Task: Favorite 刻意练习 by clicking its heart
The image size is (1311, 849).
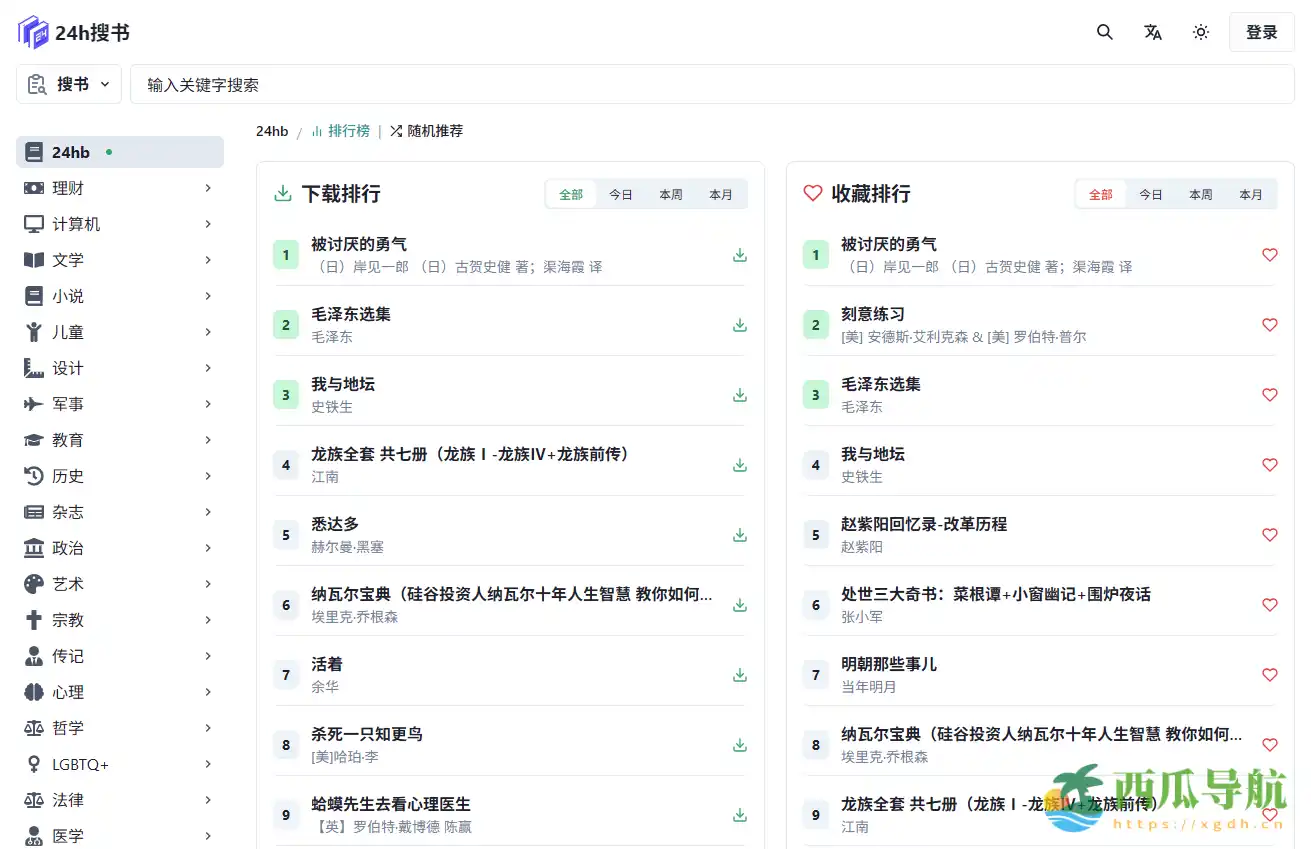Action: tap(1269, 325)
